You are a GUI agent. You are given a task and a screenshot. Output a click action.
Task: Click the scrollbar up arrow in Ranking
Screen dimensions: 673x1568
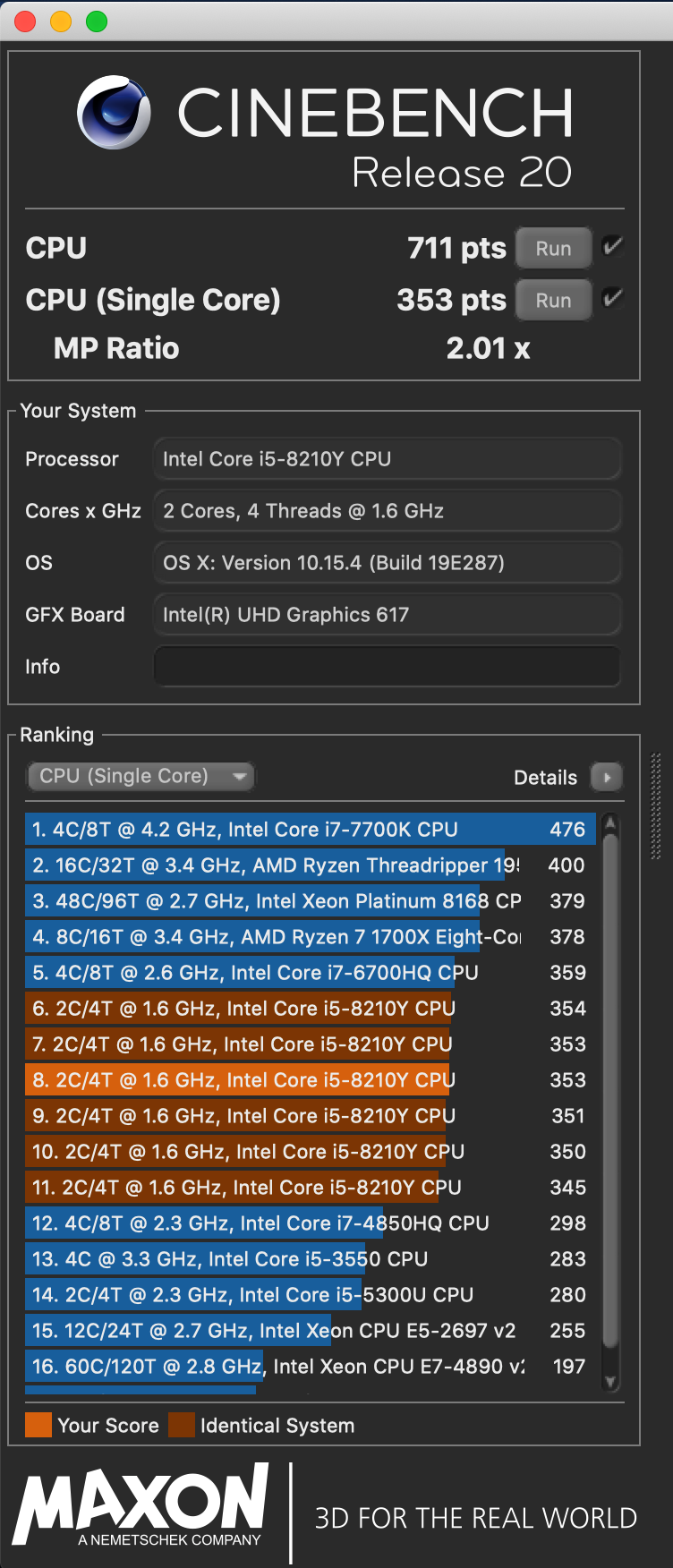click(x=610, y=822)
